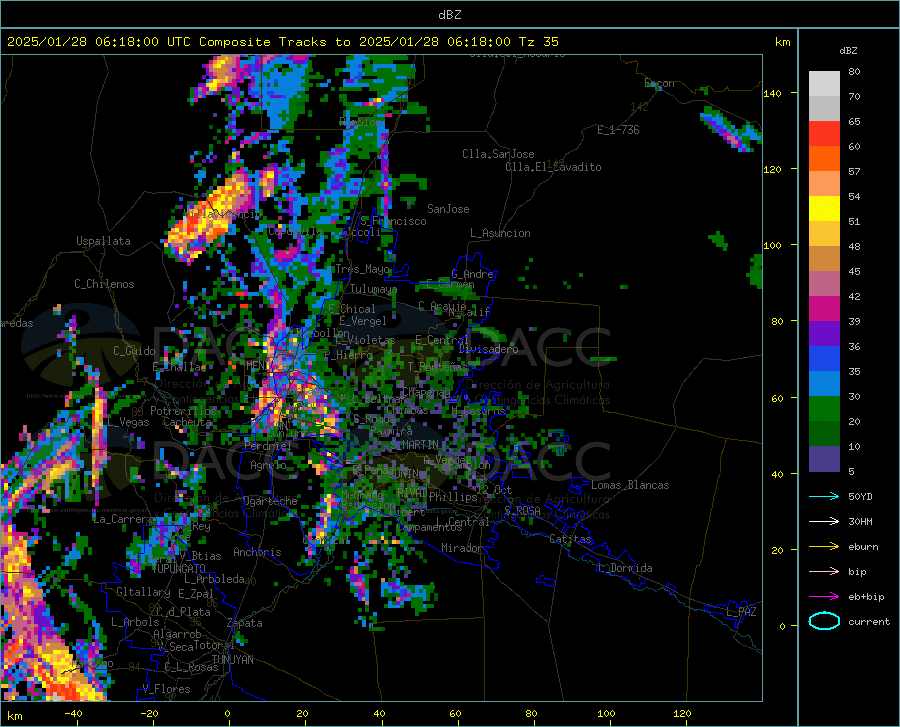Image resolution: width=900 pixels, height=727 pixels.
Task: Click the 'eburn' legend label
Action: [x=863, y=547]
